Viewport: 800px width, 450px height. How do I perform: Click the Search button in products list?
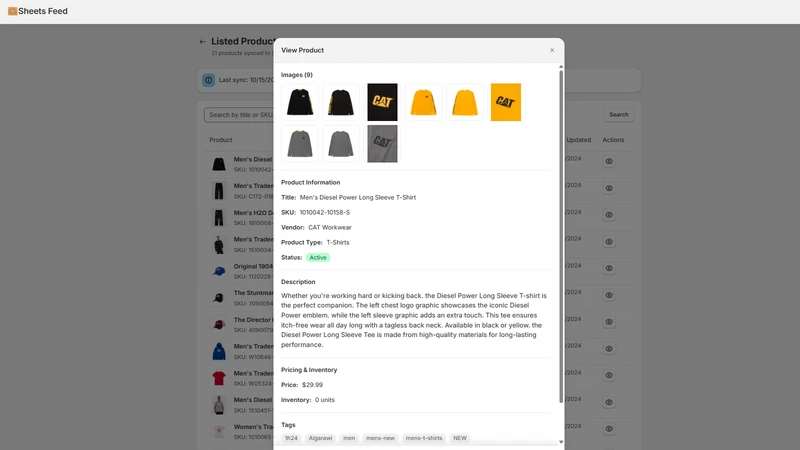618,115
